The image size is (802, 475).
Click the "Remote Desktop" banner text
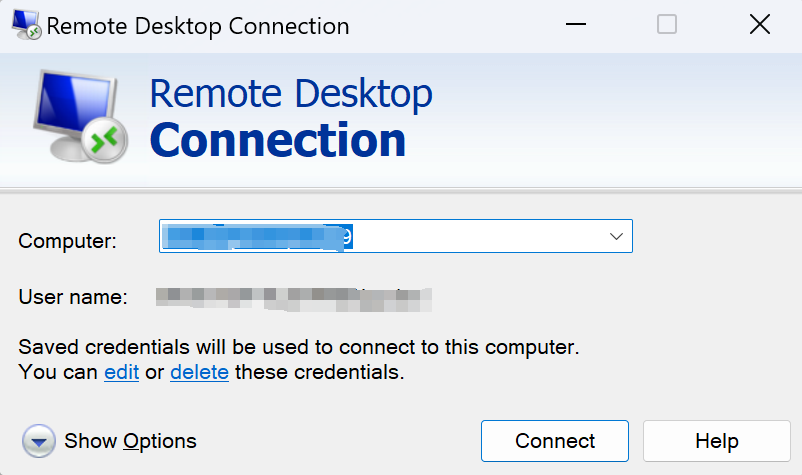pyautogui.click(x=291, y=94)
